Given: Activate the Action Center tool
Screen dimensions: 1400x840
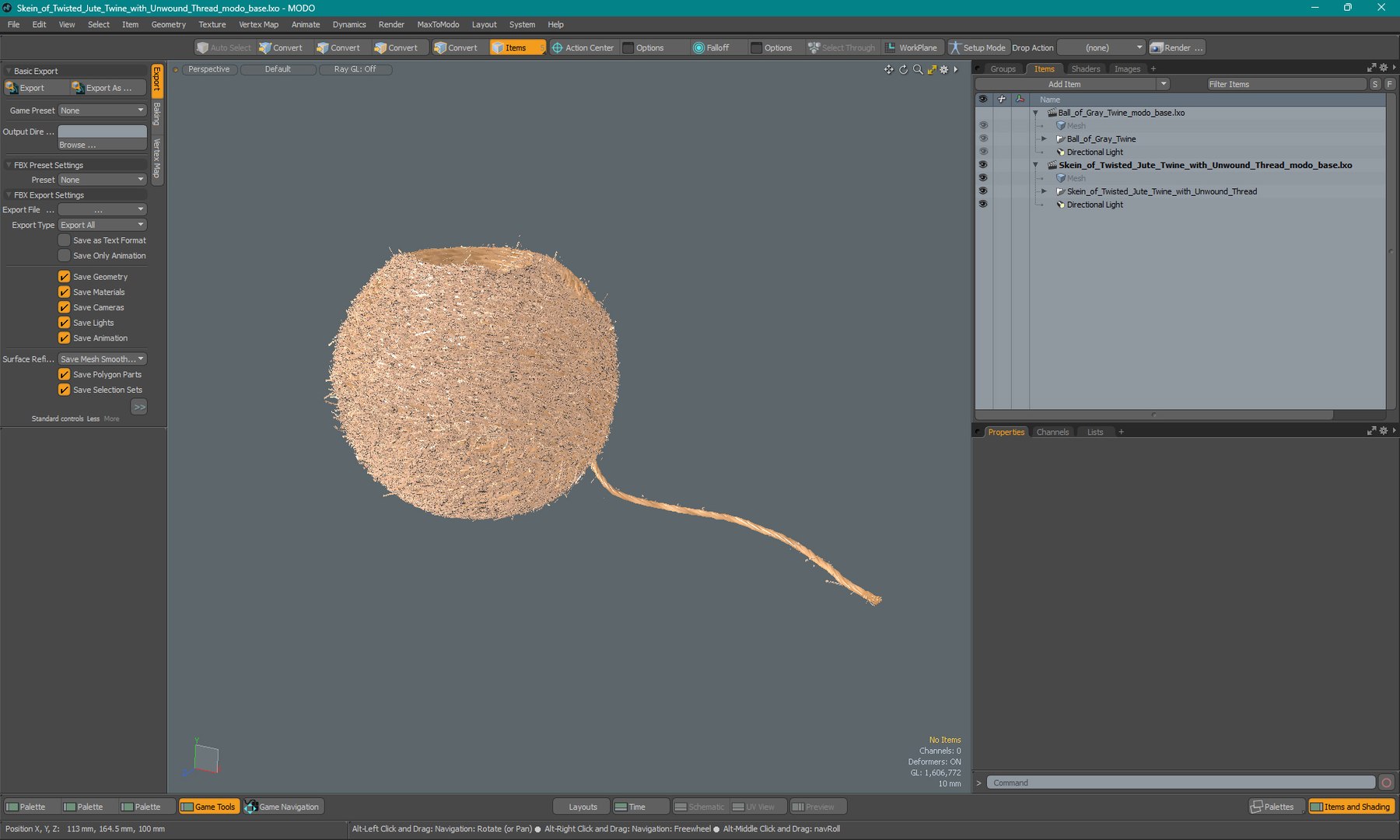Looking at the screenshot, I should pos(583,47).
